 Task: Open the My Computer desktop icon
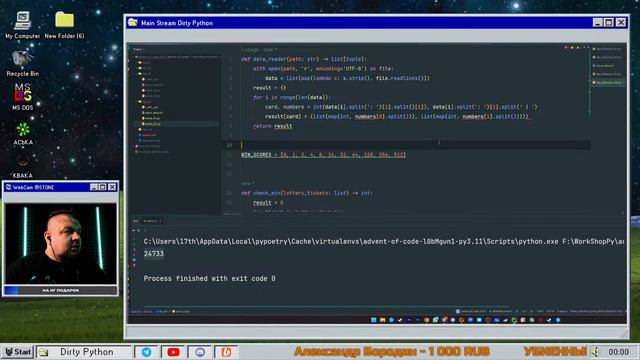[x=22, y=25]
